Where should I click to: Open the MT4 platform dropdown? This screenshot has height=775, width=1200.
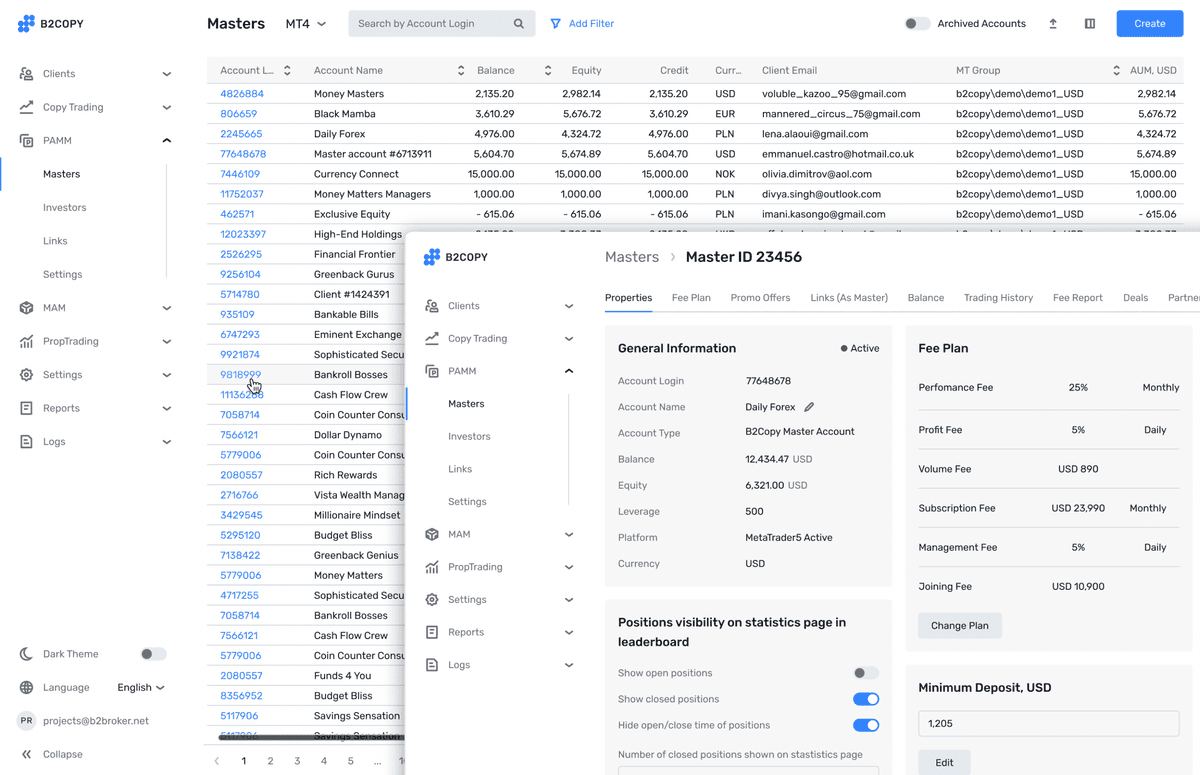click(x=302, y=23)
